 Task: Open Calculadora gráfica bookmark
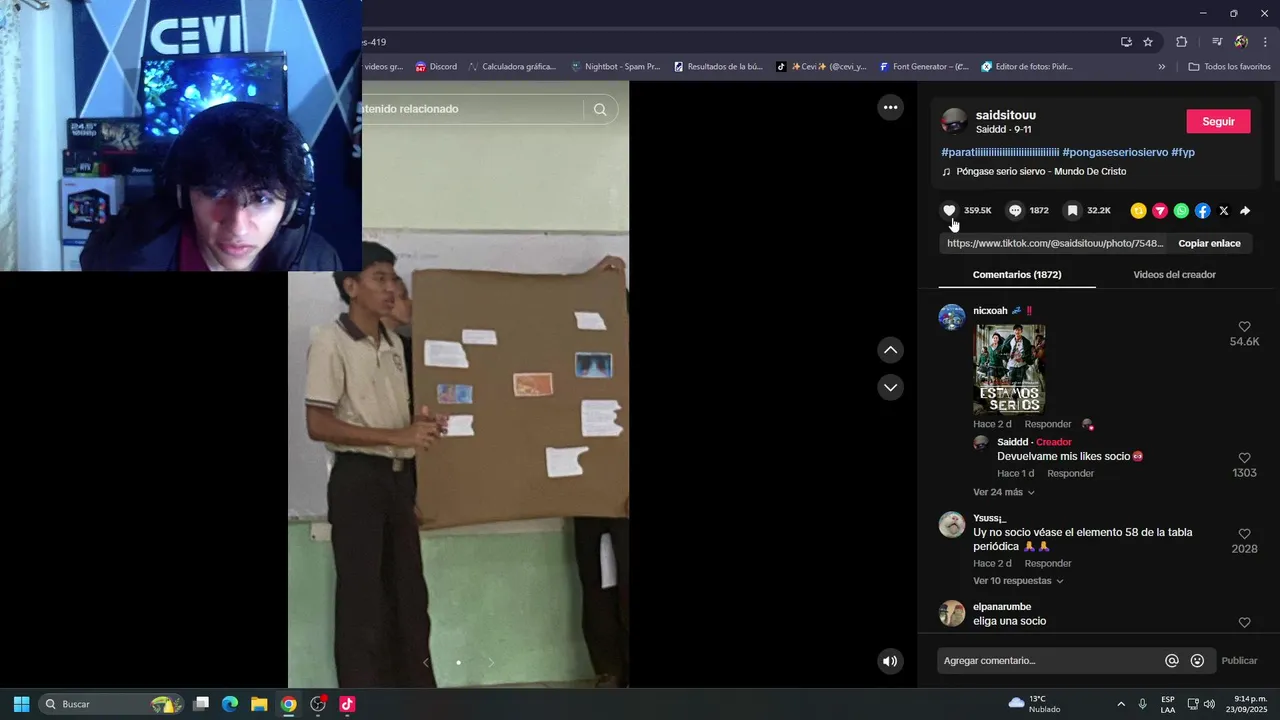(x=511, y=67)
